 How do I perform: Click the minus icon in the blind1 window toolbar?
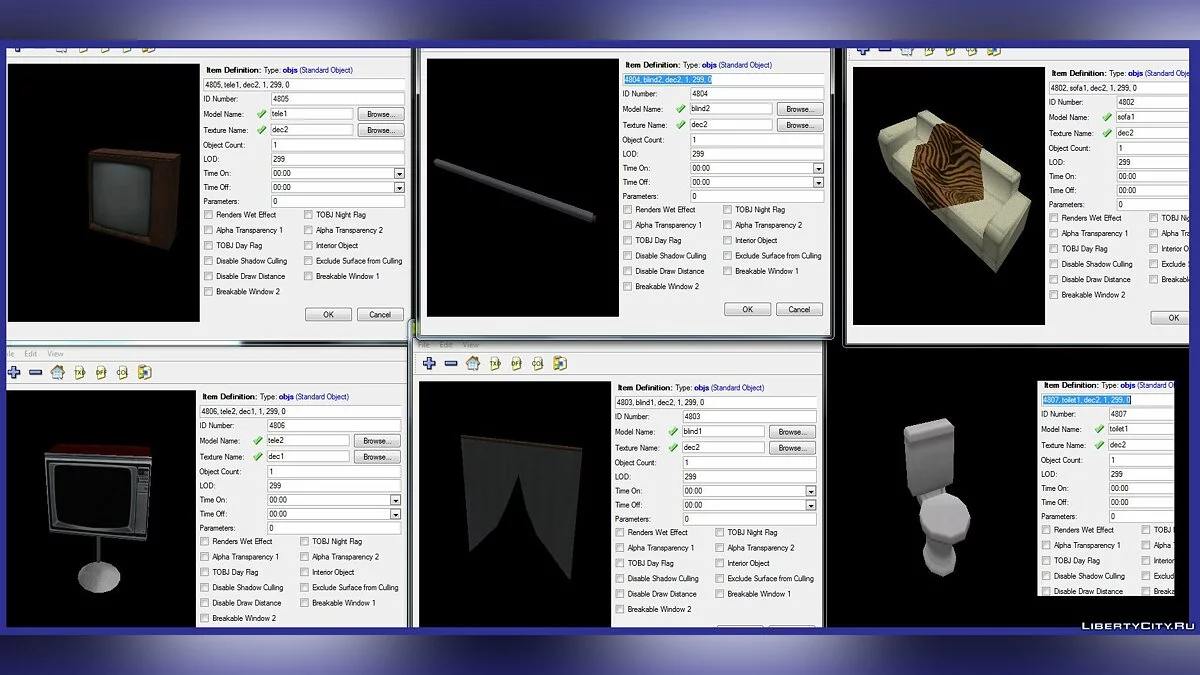coord(450,364)
